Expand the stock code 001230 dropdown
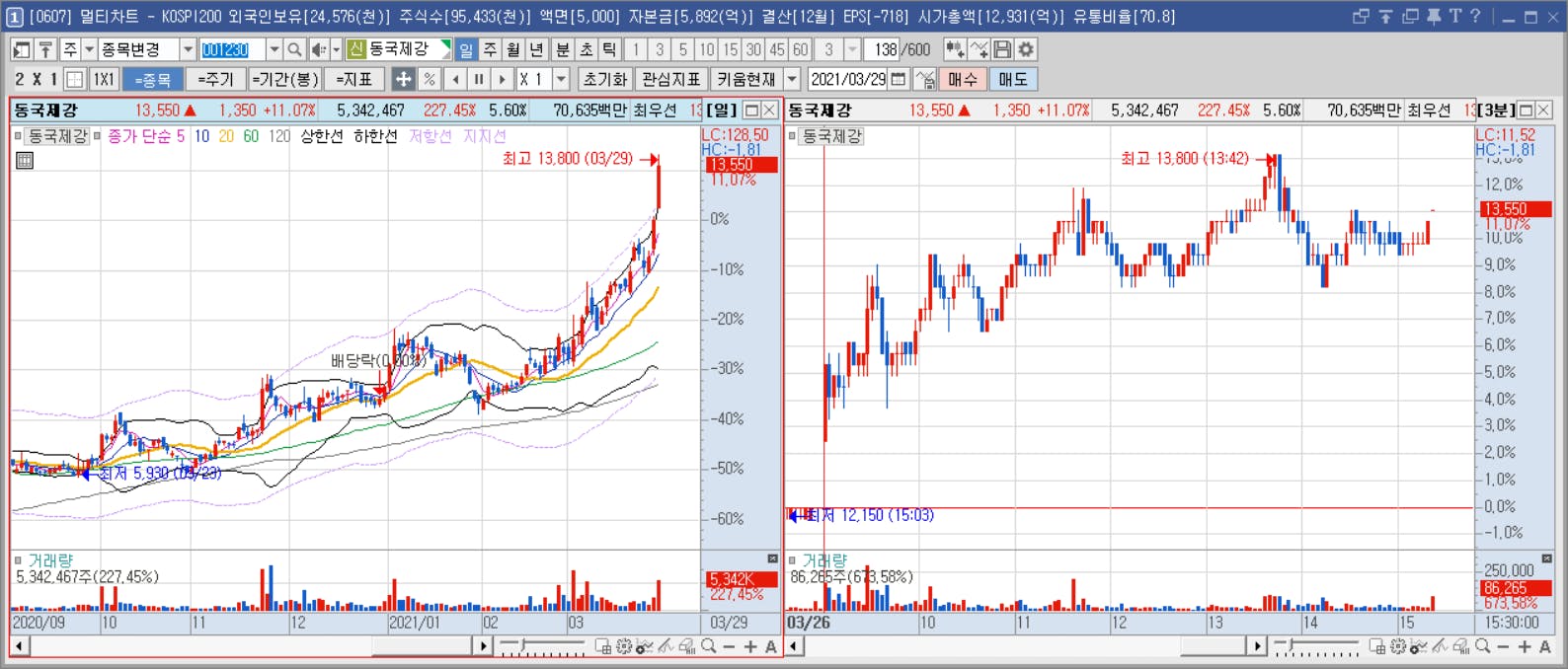This screenshot has height=669, width=1568. tap(274, 49)
